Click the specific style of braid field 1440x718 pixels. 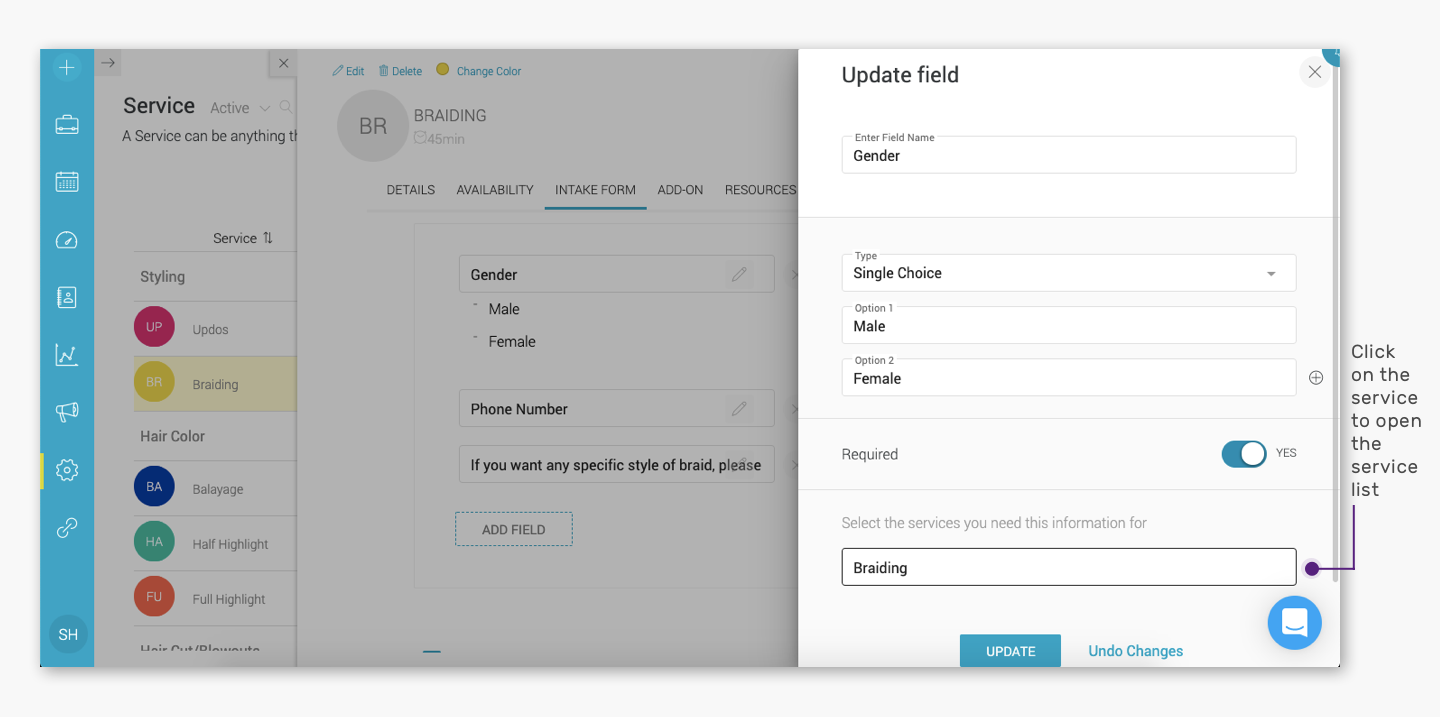pos(616,464)
